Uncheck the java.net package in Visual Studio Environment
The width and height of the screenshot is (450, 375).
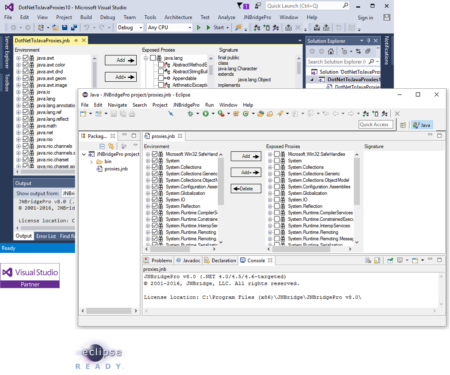pyautogui.click(x=26, y=132)
